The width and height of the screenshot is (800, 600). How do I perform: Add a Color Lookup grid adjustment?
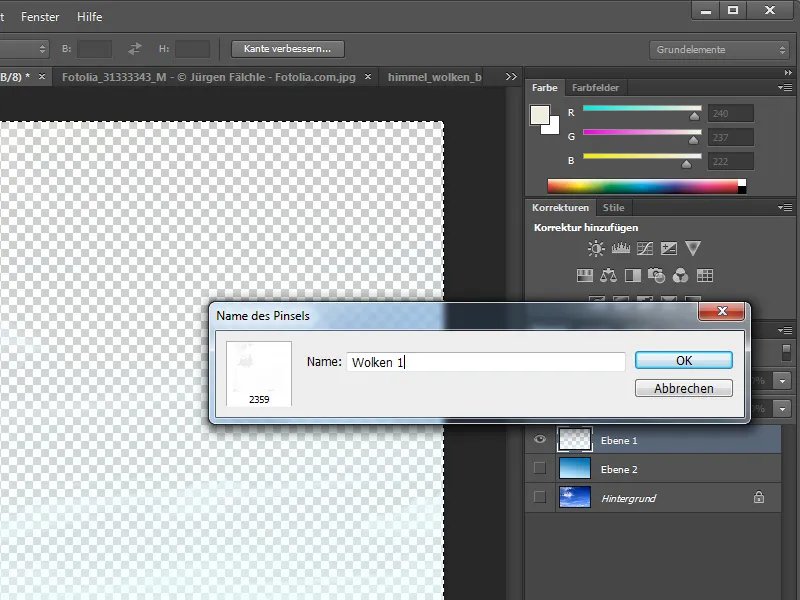(x=705, y=276)
